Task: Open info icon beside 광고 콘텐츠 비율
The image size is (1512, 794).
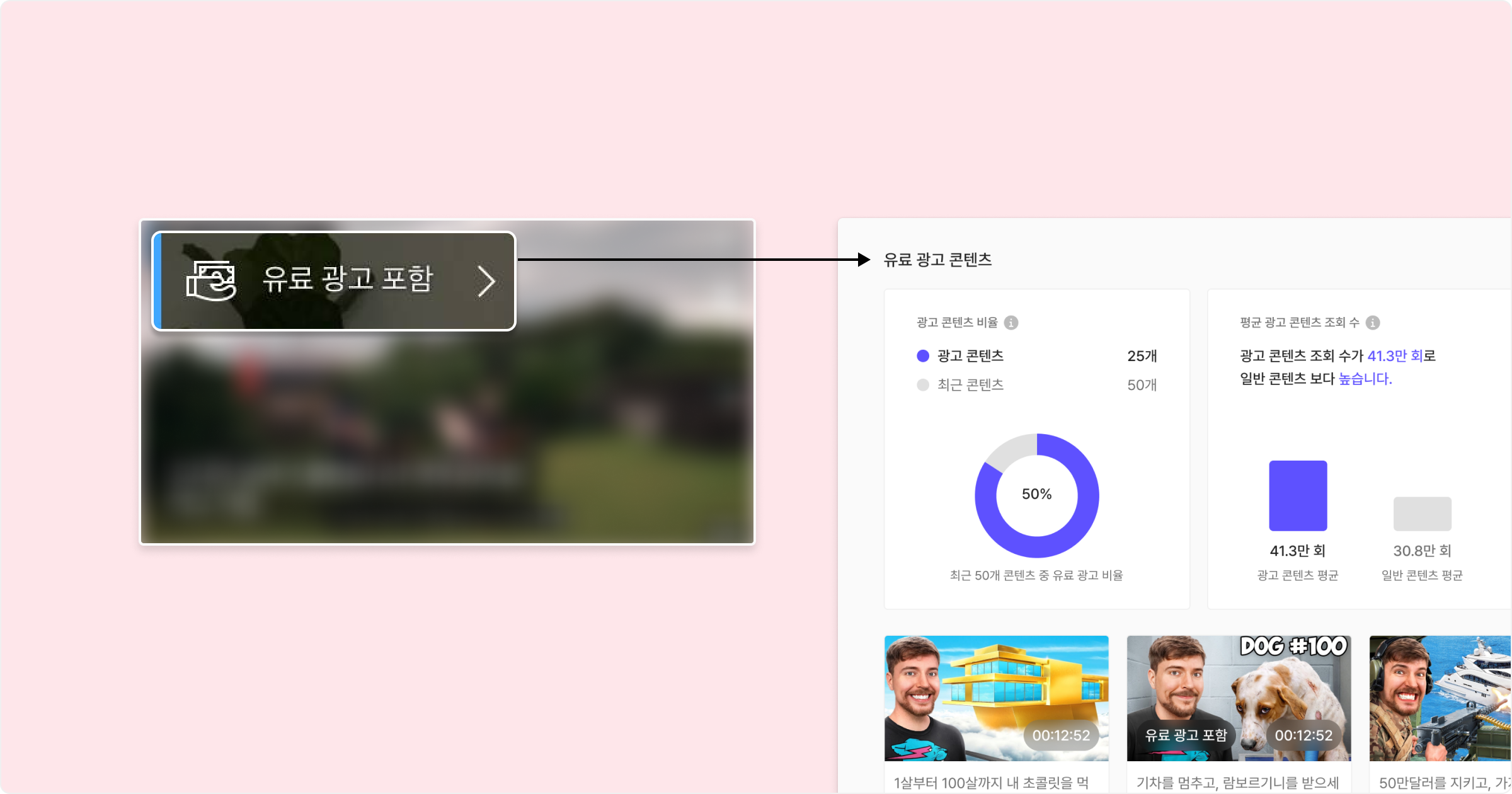Action: tap(1011, 323)
